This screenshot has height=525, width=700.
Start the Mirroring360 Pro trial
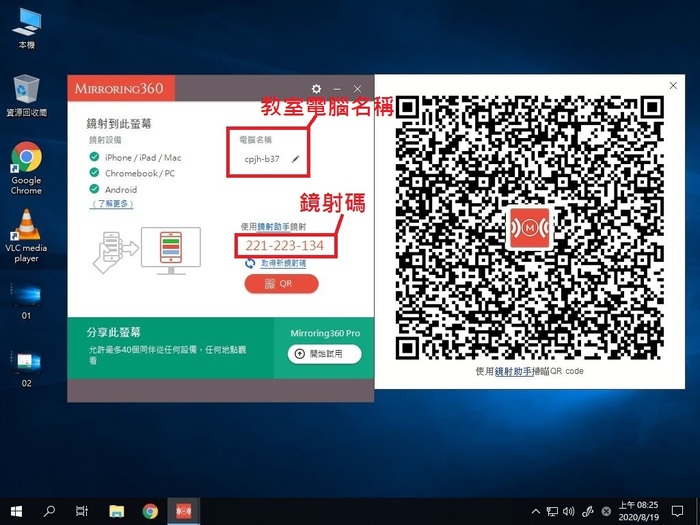point(325,354)
